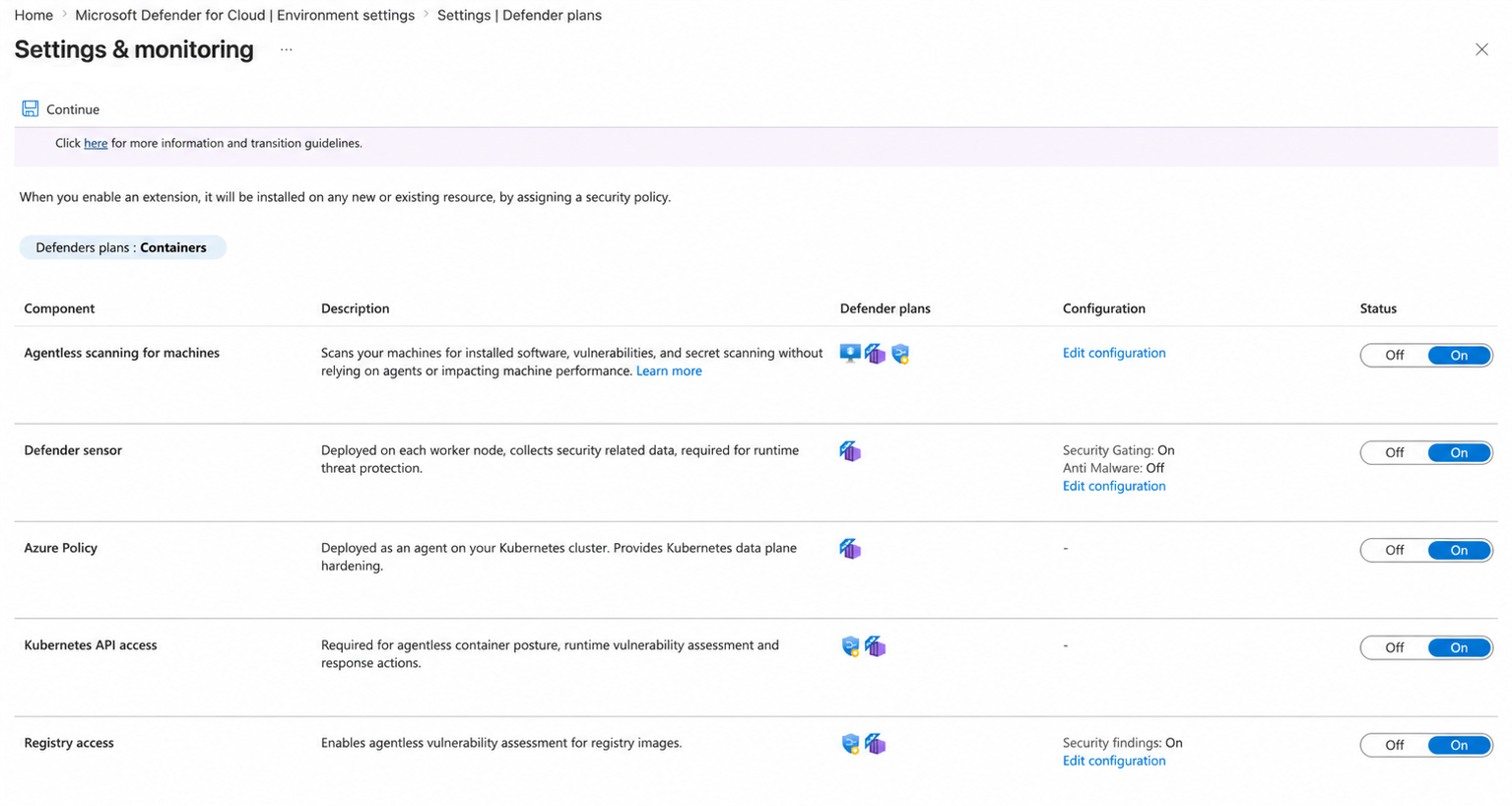Viewport: 1512px width, 806px height.
Task: Click Containers plan icon in Azure Policy row
Action: click(x=850, y=549)
